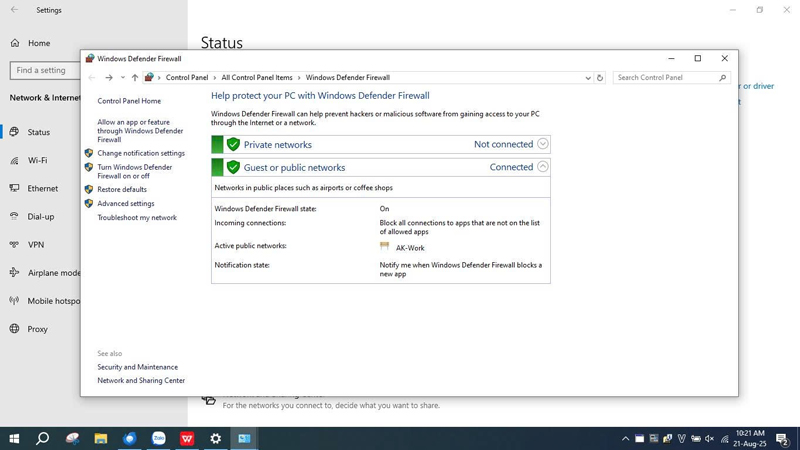800x450 pixels.
Task: Click the Proxy globe icon in Settings
Action: click(14, 329)
